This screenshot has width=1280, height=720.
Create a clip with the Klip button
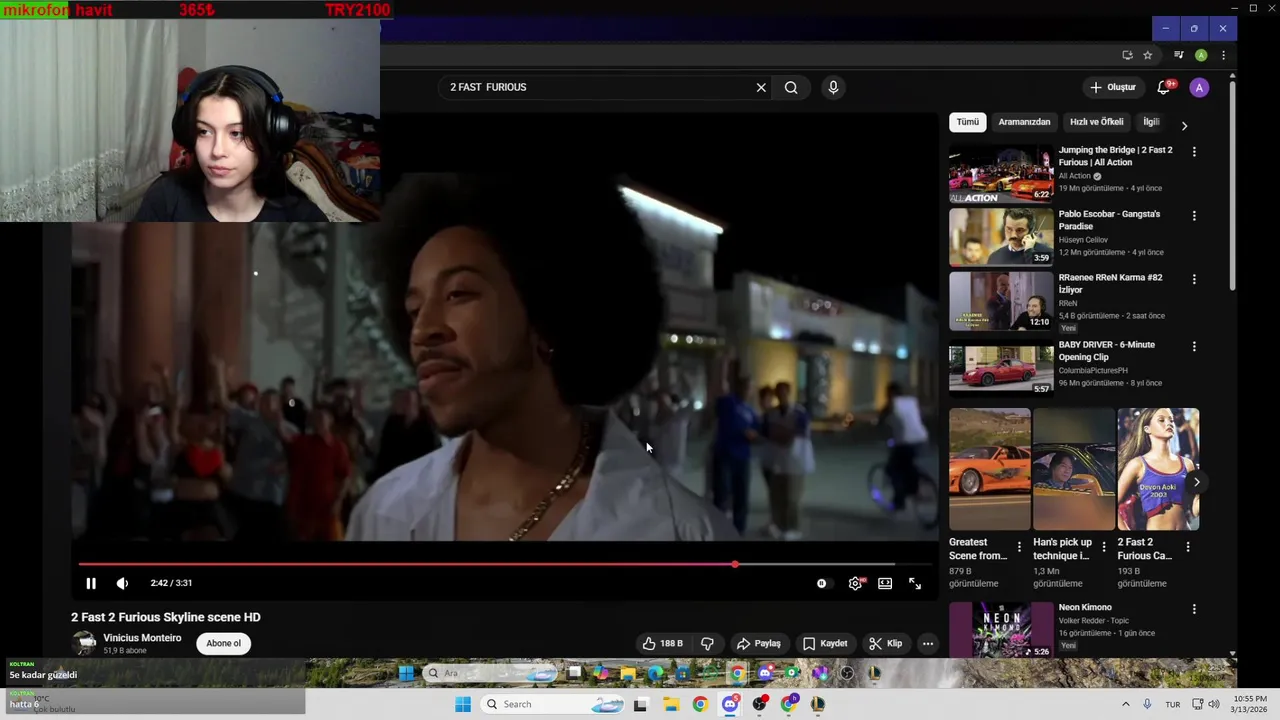pyautogui.click(x=886, y=643)
